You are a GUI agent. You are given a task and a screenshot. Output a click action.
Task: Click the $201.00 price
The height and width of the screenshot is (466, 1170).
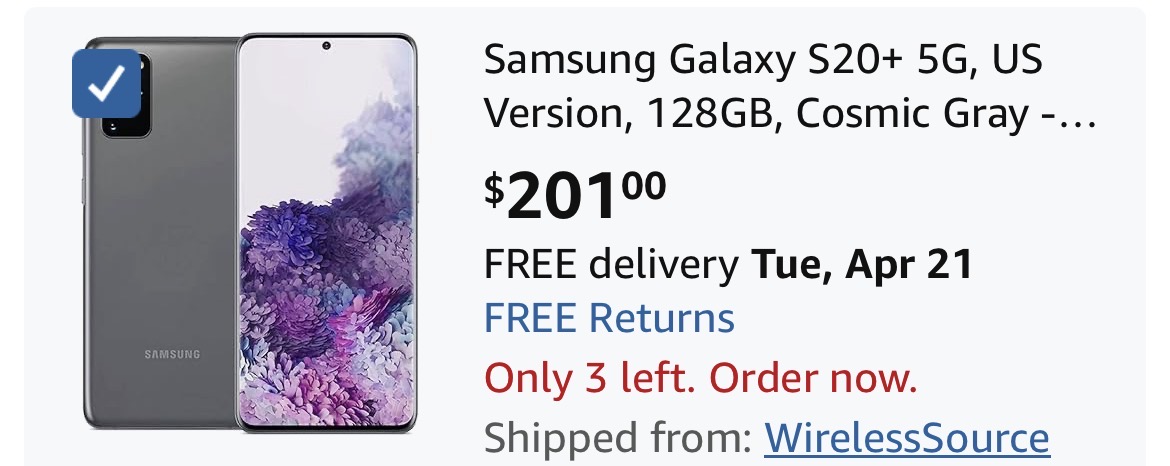click(575, 196)
